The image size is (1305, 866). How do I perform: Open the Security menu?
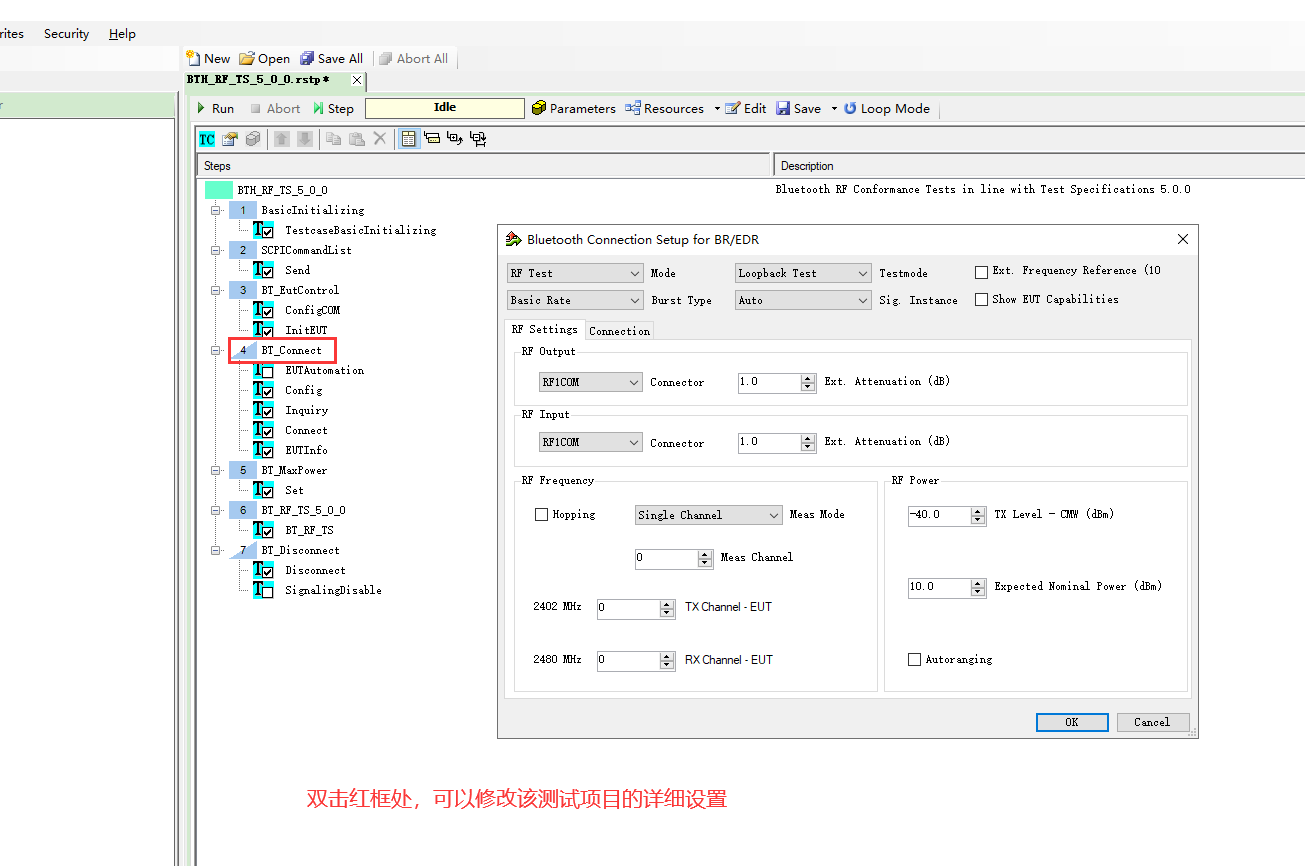coord(66,34)
